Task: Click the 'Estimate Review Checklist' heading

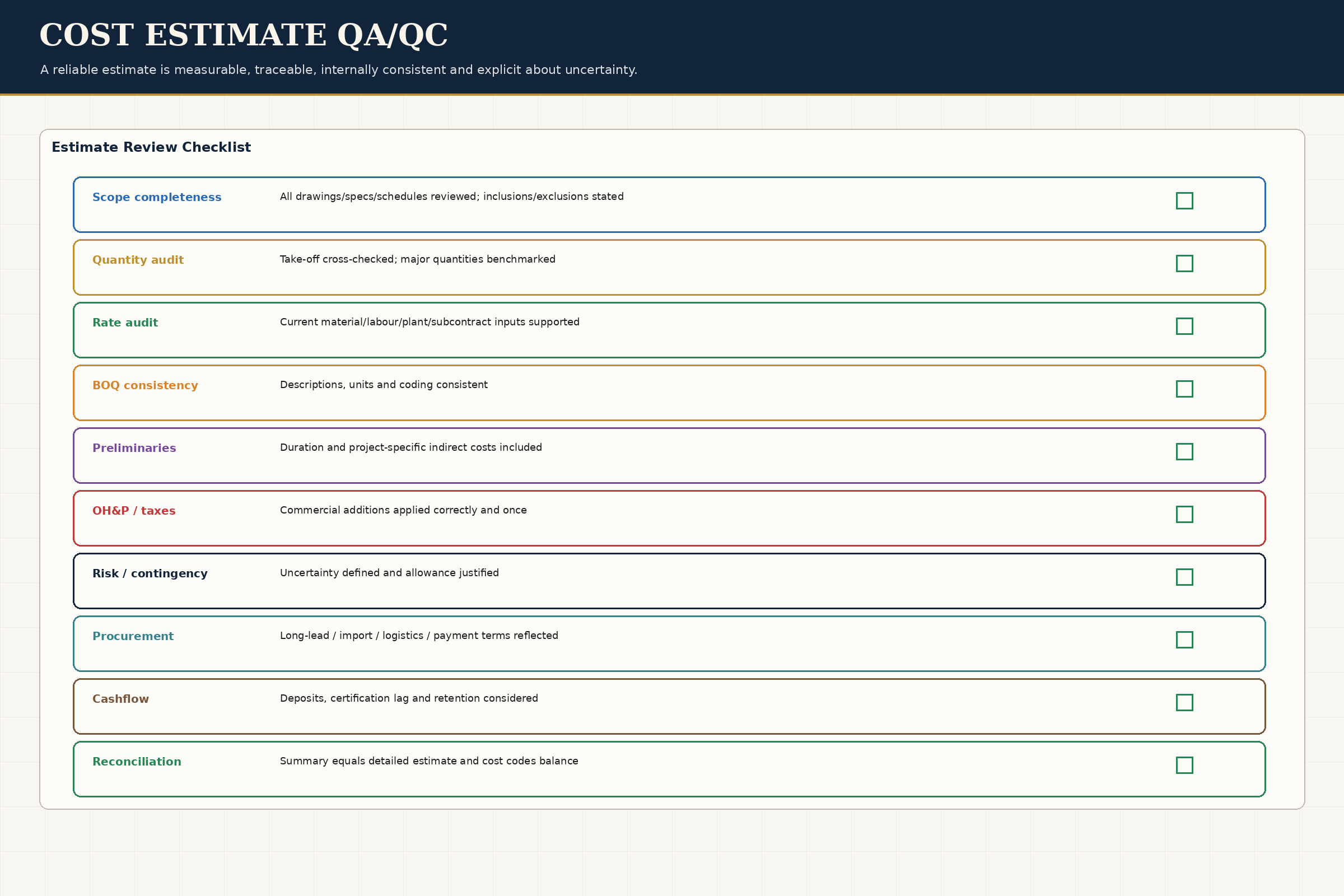Action: (x=151, y=147)
